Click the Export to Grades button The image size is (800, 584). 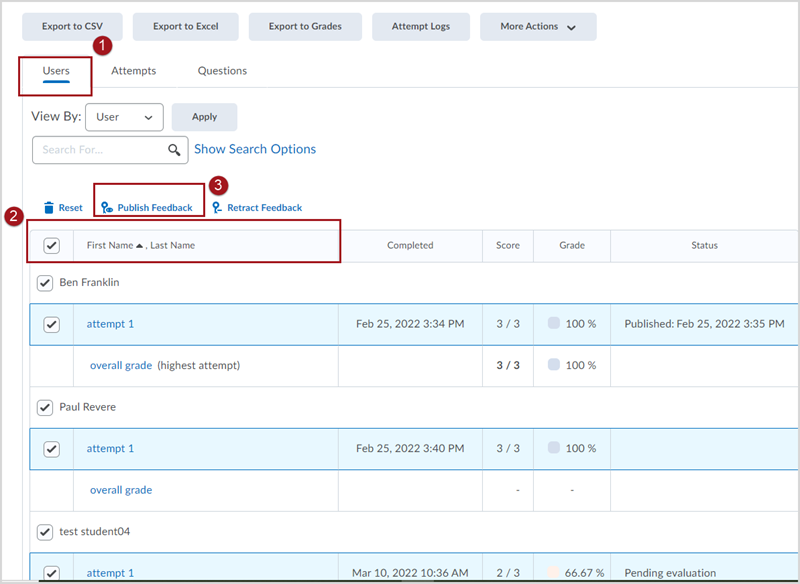click(305, 27)
